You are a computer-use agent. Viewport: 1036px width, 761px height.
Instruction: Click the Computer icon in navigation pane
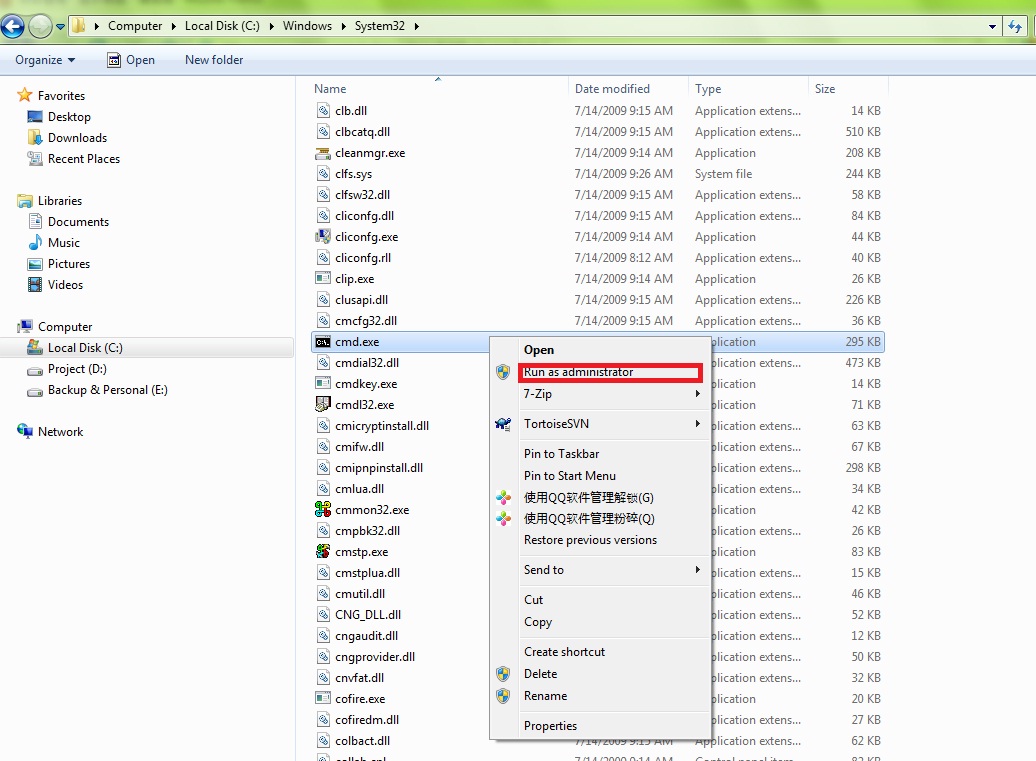coord(25,326)
